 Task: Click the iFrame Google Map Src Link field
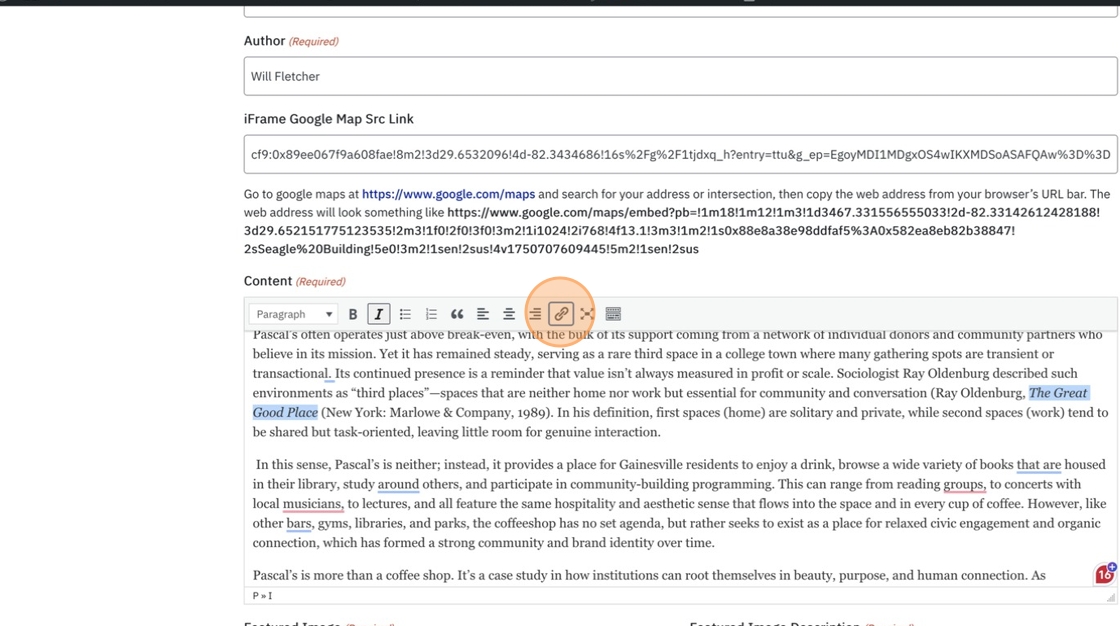pos(680,154)
